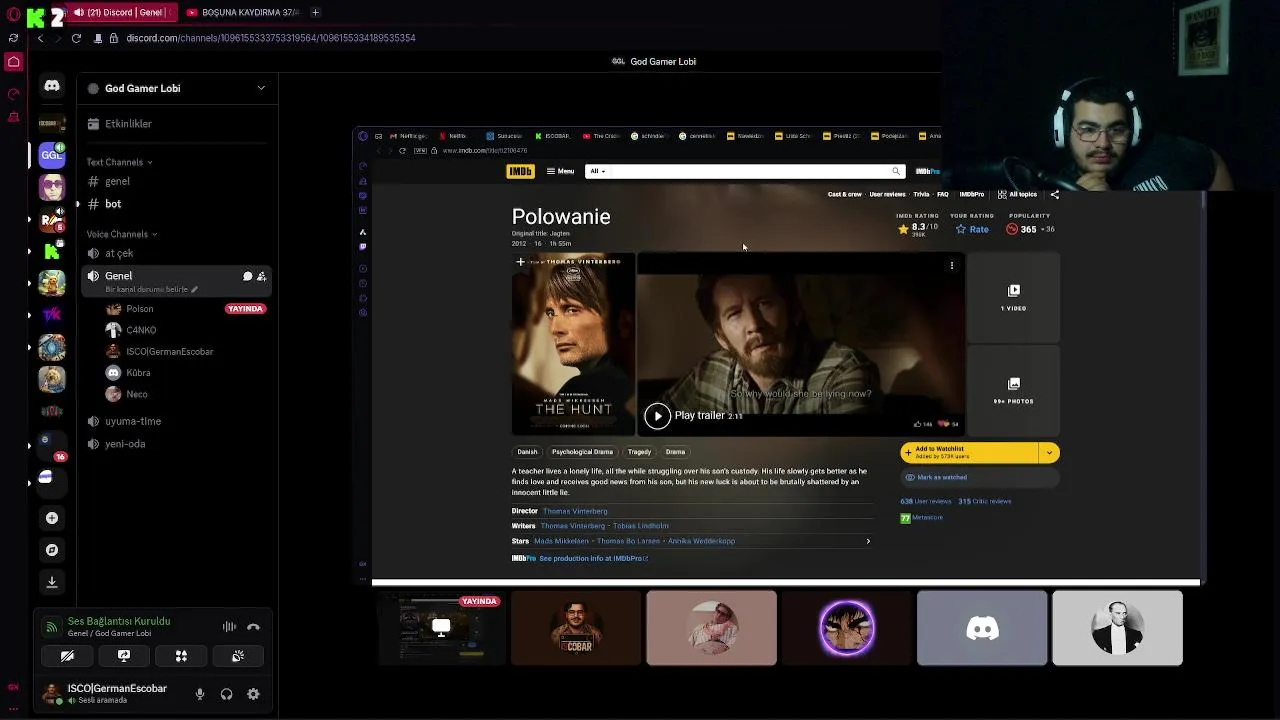Select Kübra in voice list
The image size is (1280, 720).
coord(140,373)
